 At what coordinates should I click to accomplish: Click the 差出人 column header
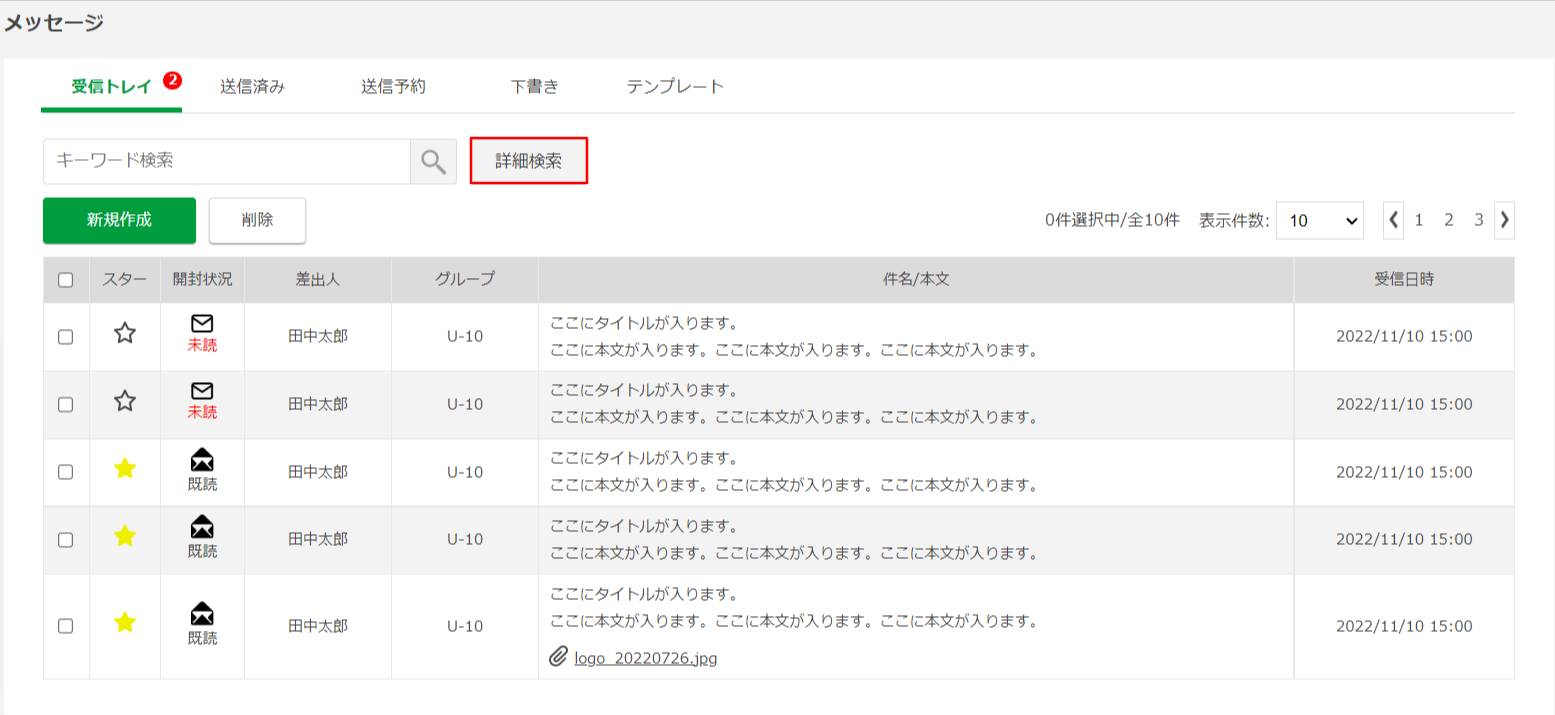click(318, 280)
